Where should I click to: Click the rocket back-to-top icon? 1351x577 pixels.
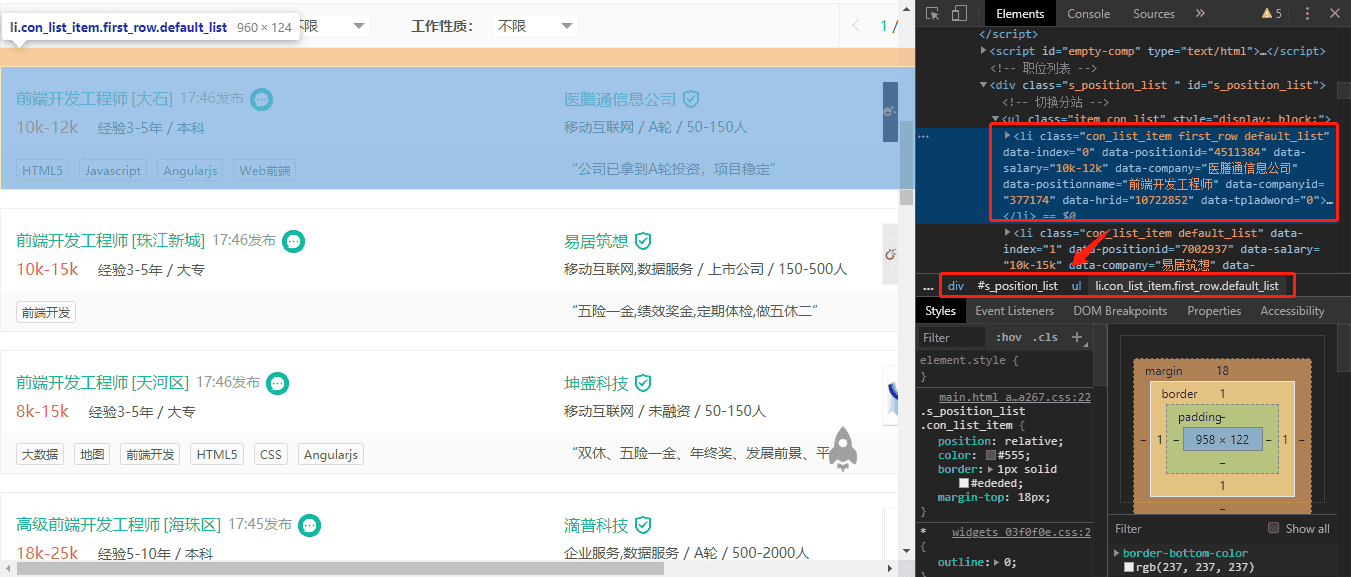[x=845, y=449]
